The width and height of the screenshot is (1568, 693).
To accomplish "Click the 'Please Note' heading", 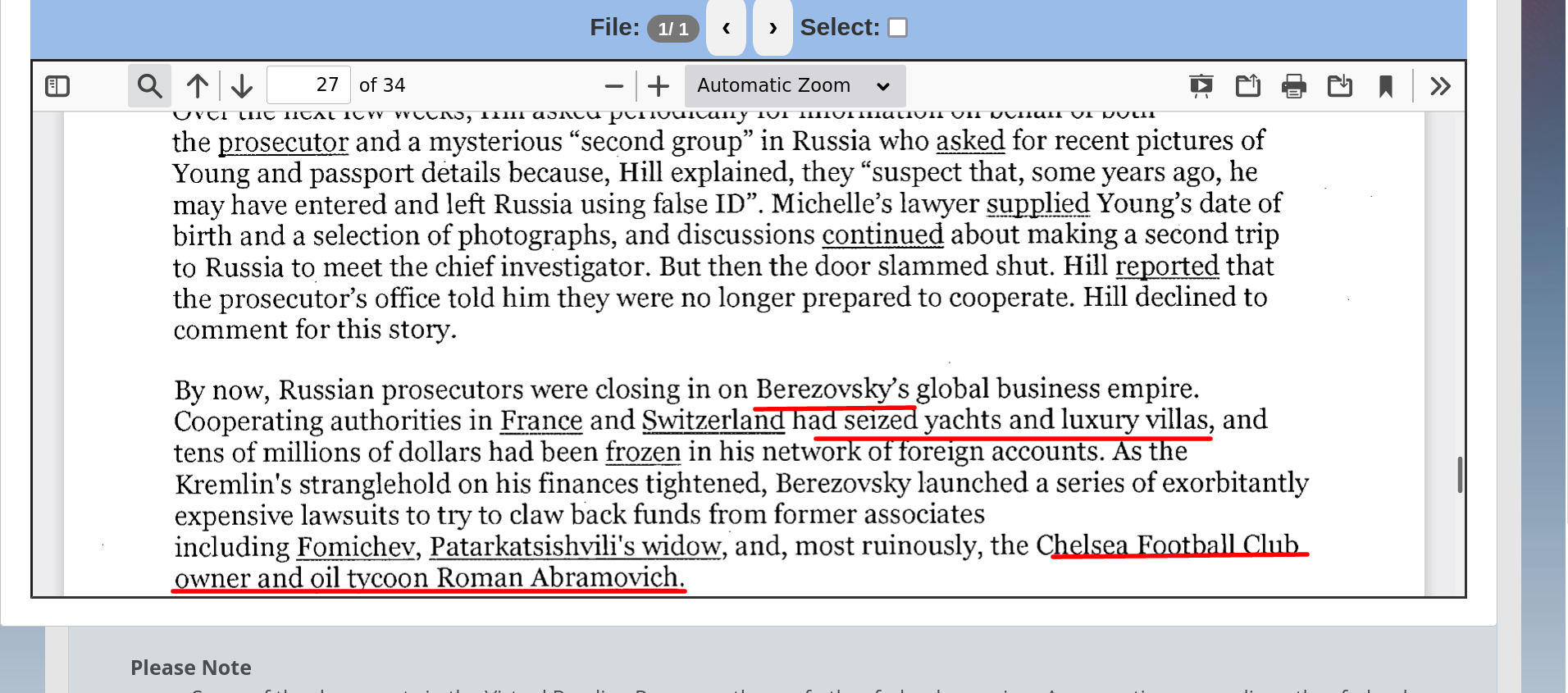I will pos(191,668).
